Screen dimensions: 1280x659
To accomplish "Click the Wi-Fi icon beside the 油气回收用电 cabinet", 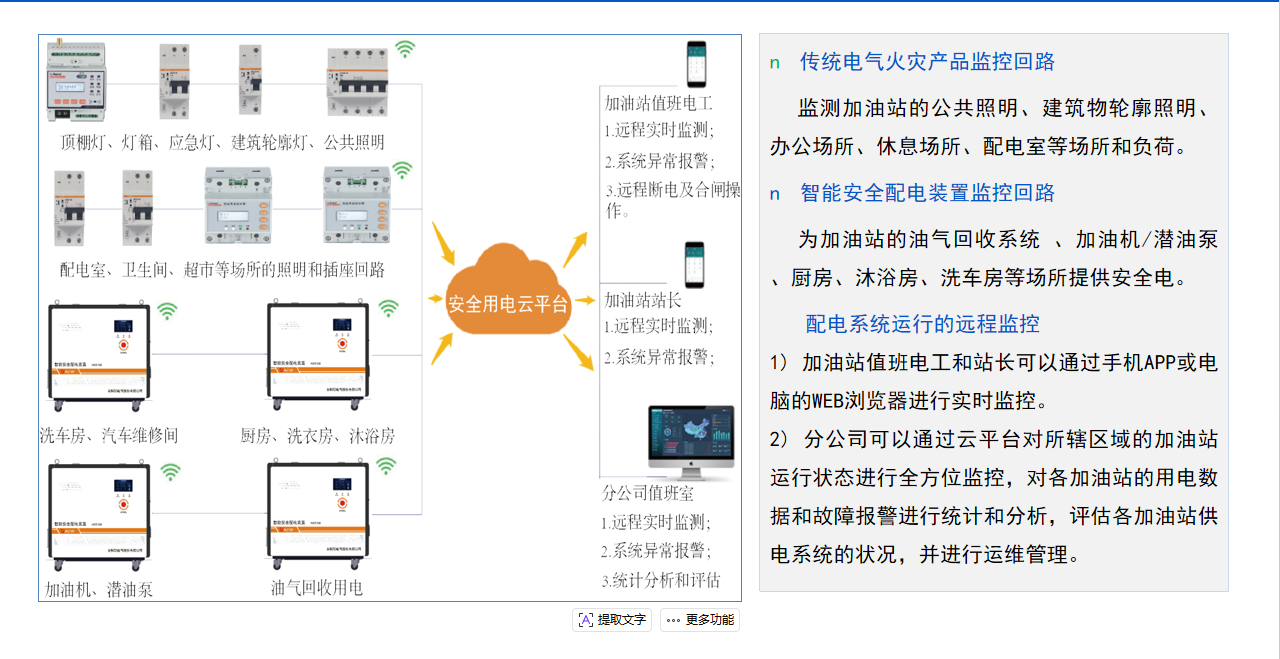I will (386, 465).
